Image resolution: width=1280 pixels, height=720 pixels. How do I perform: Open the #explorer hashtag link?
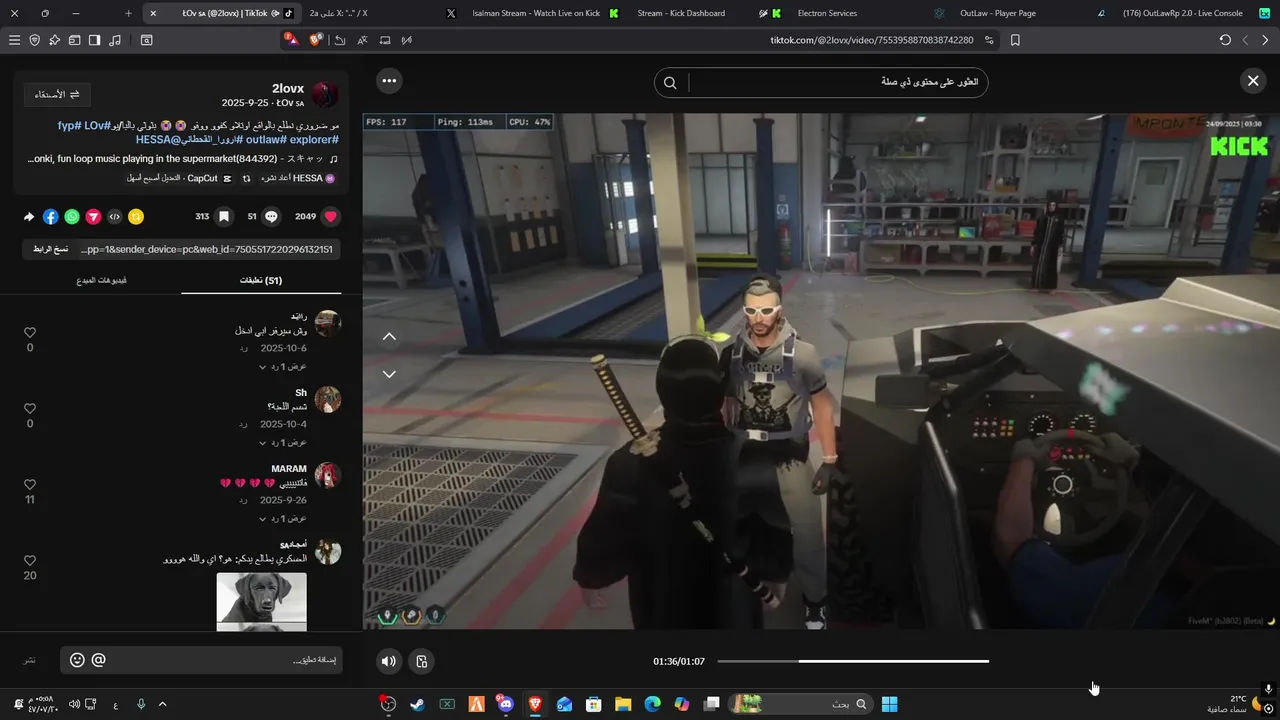click(x=313, y=140)
